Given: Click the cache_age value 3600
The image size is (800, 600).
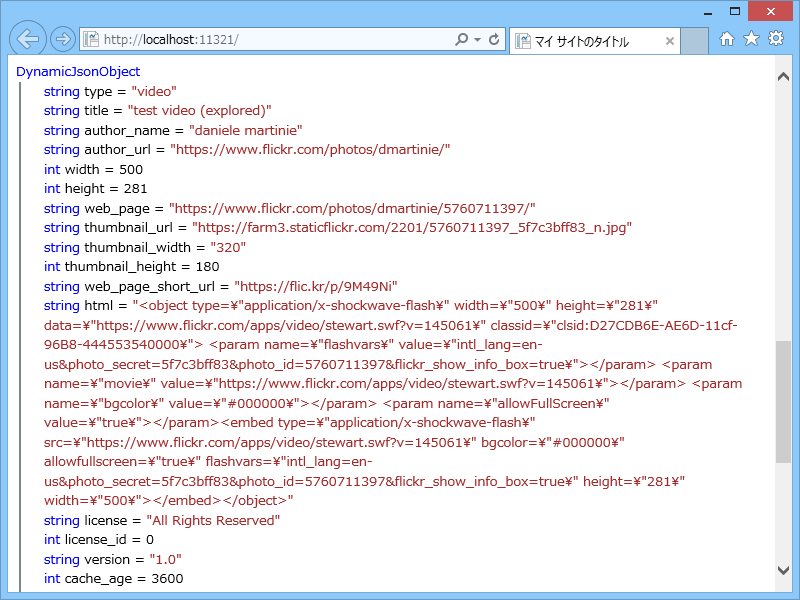Looking at the screenshot, I should tap(167, 579).
